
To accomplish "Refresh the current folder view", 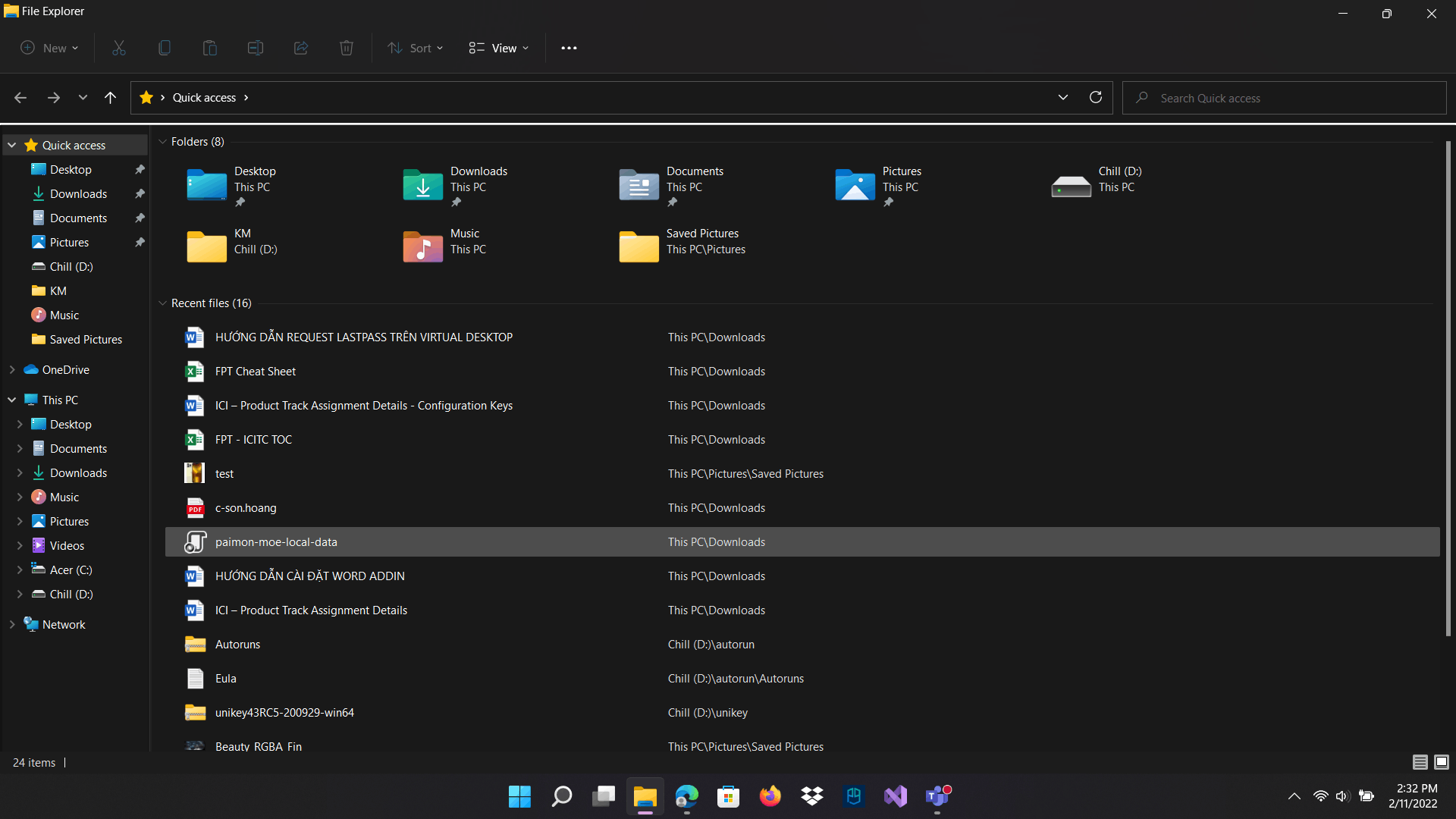I will point(1095,97).
